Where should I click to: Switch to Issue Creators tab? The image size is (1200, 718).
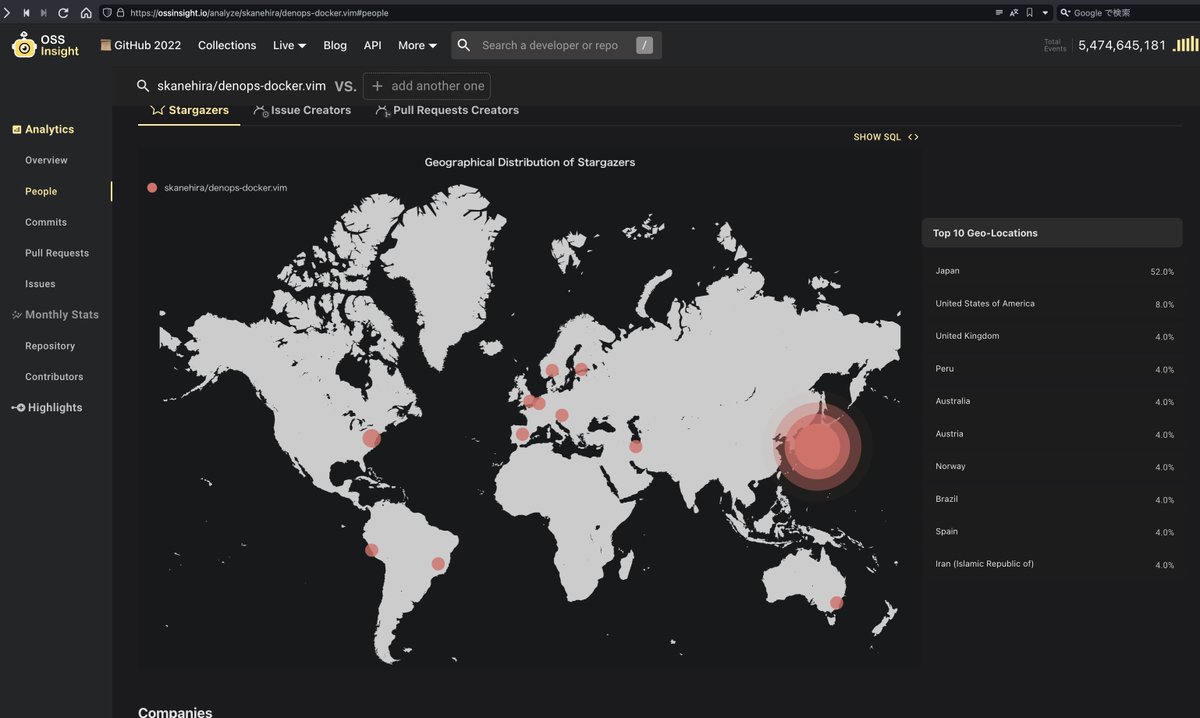point(302,110)
